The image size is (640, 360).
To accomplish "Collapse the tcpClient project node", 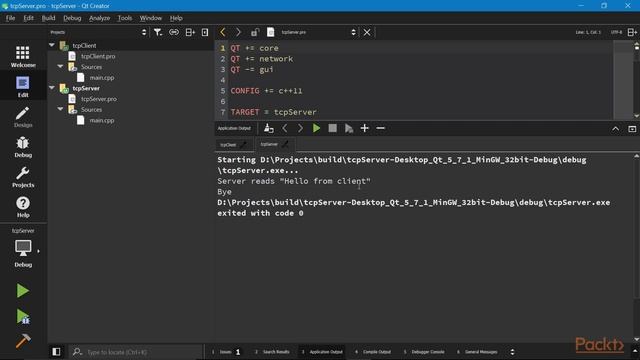I will tap(52, 45).
